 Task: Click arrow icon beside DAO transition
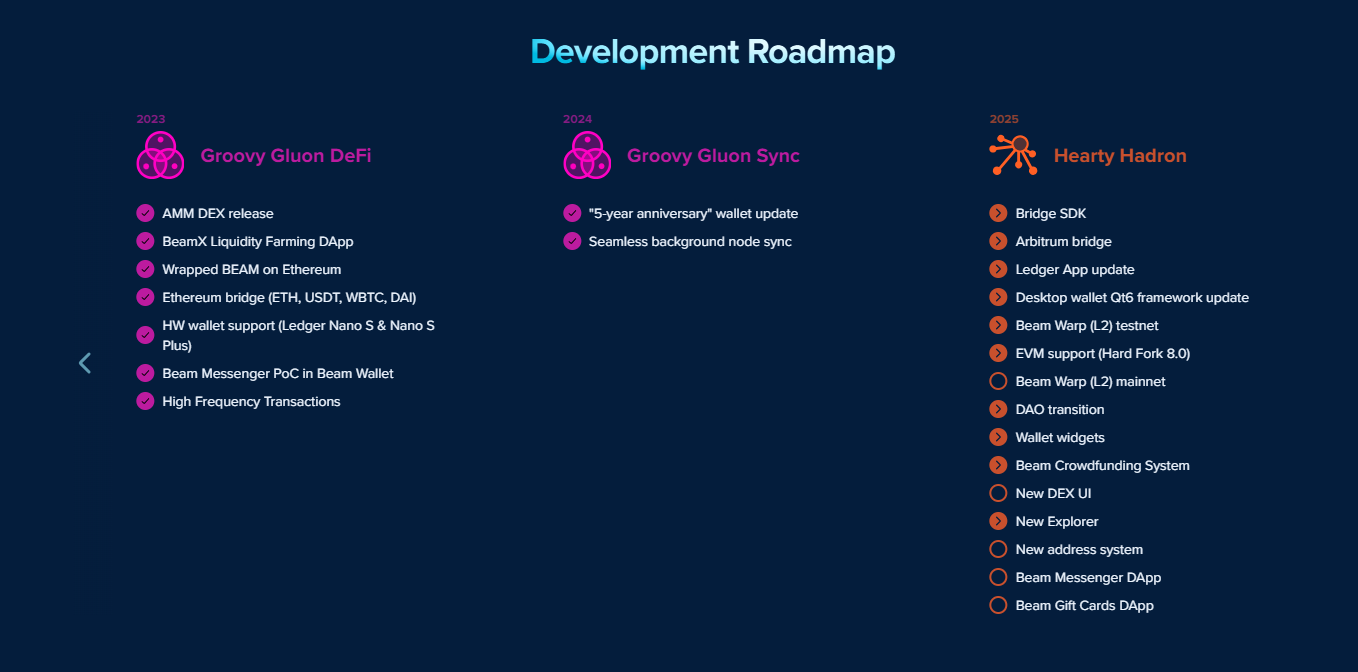998,409
